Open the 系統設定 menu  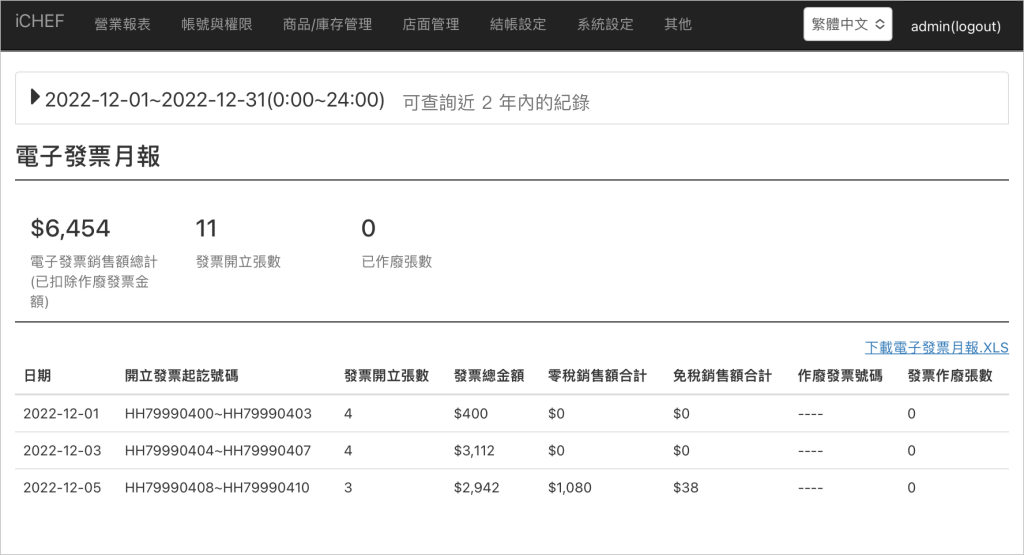click(605, 24)
